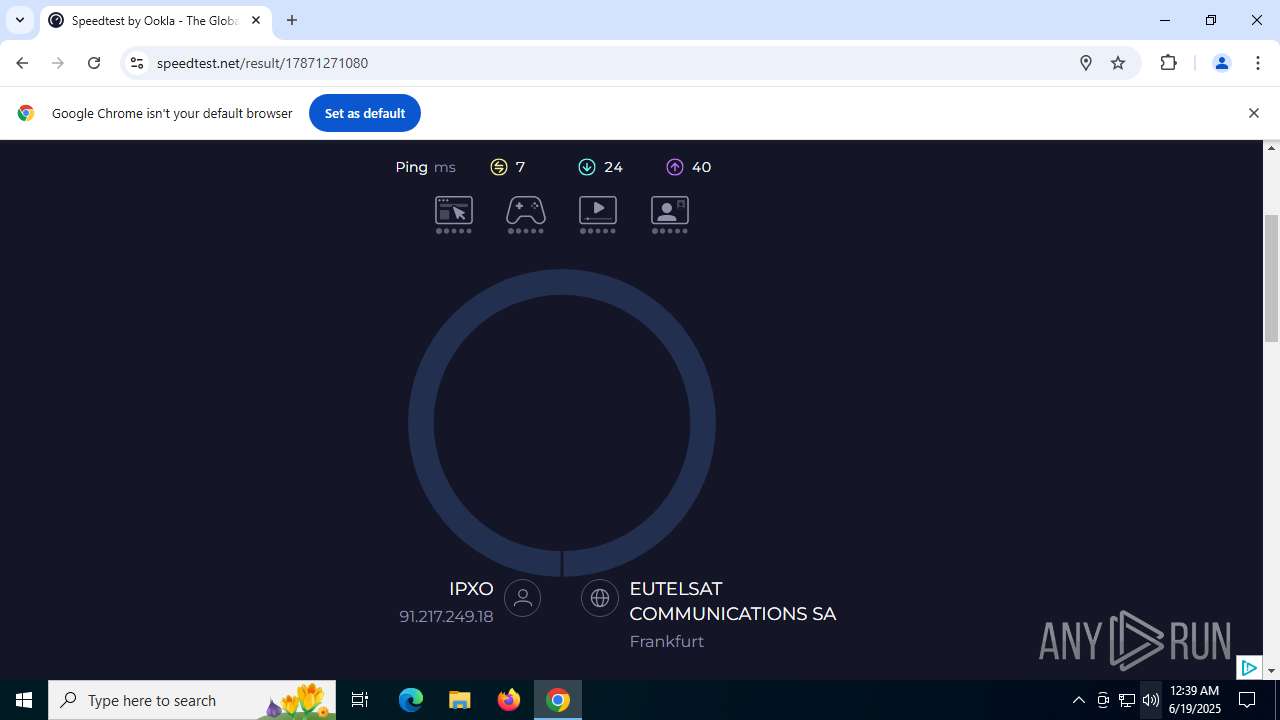View site information icon in the address bar
The image size is (1280, 720).
137,63
